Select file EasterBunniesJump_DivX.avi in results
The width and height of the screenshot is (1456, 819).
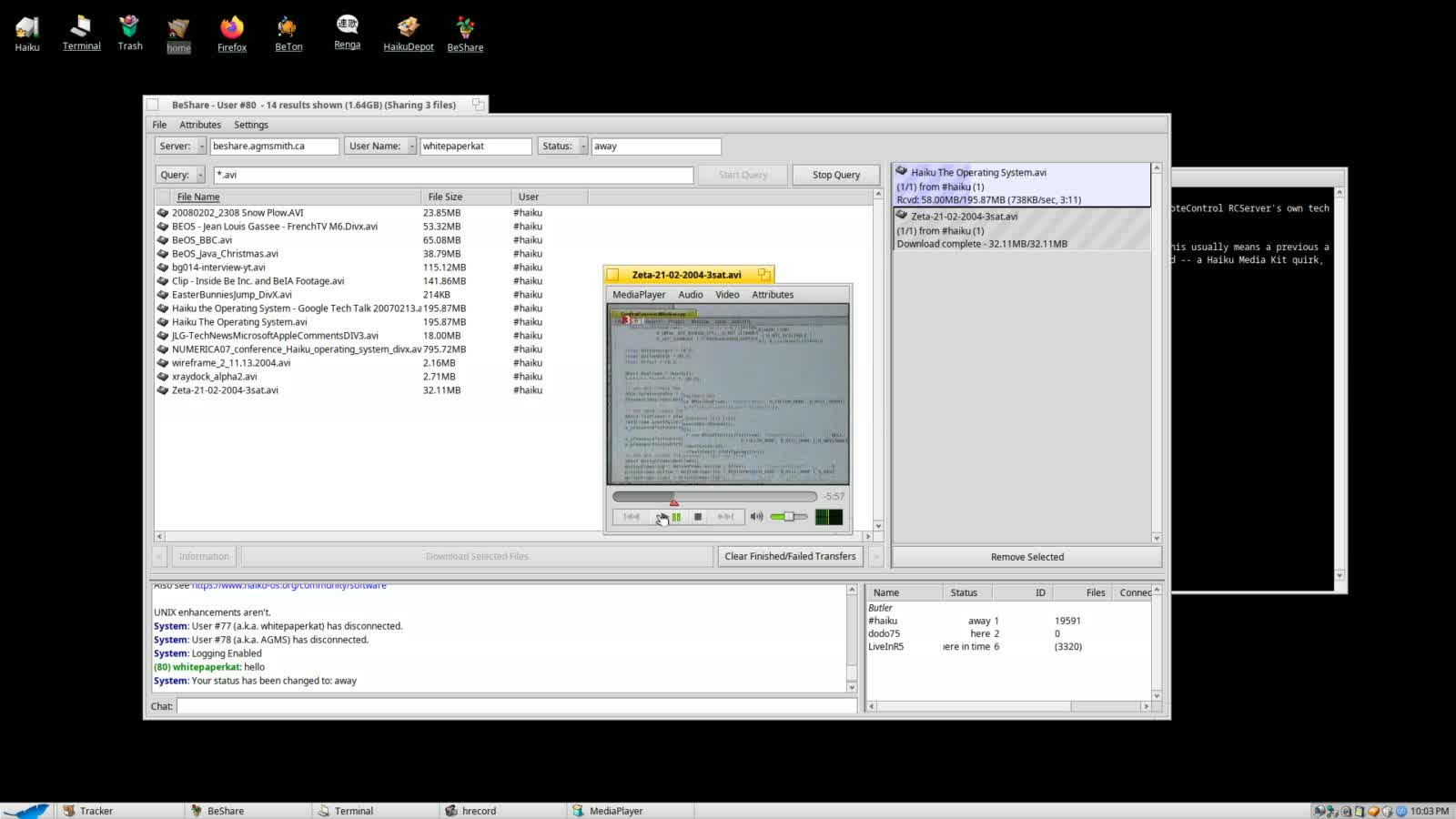click(x=232, y=295)
